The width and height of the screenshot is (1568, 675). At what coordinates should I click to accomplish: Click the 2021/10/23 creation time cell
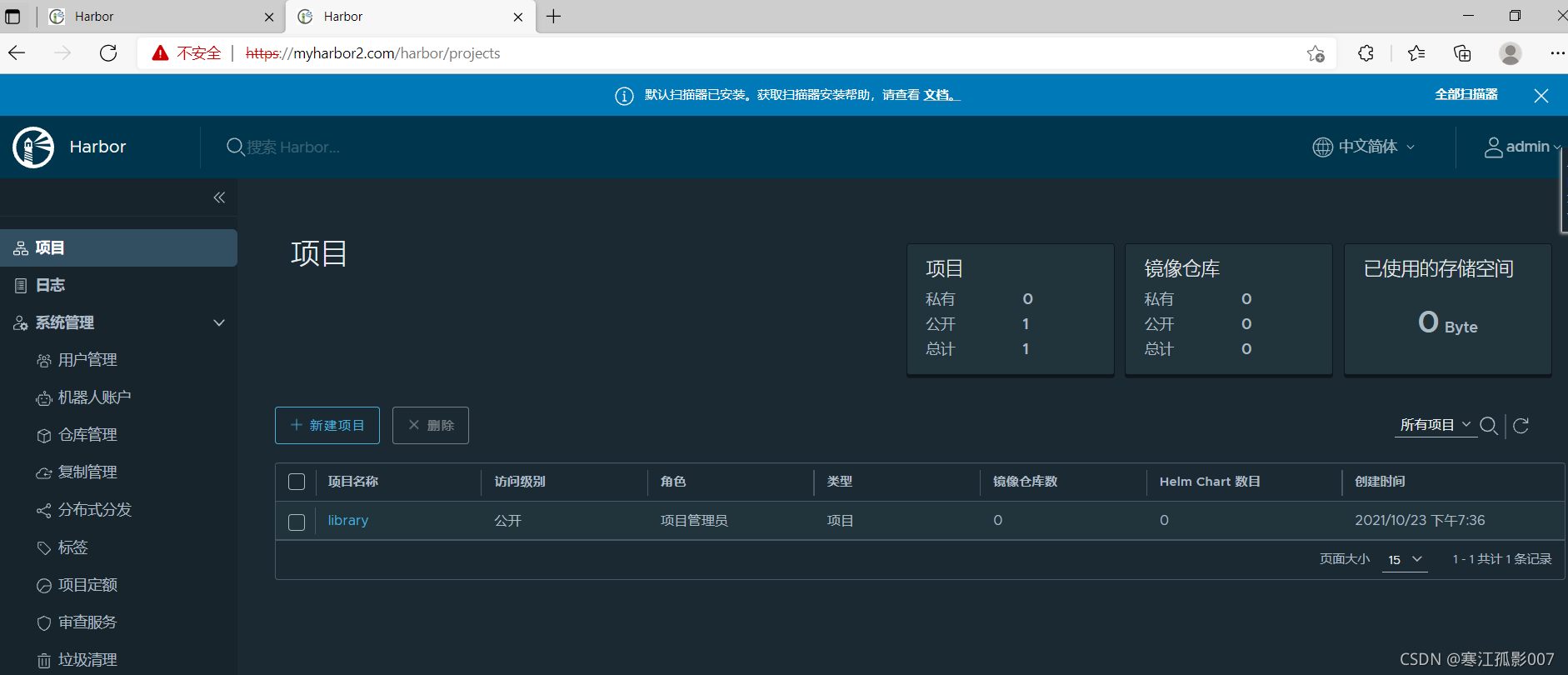click(x=1420, y=520)
